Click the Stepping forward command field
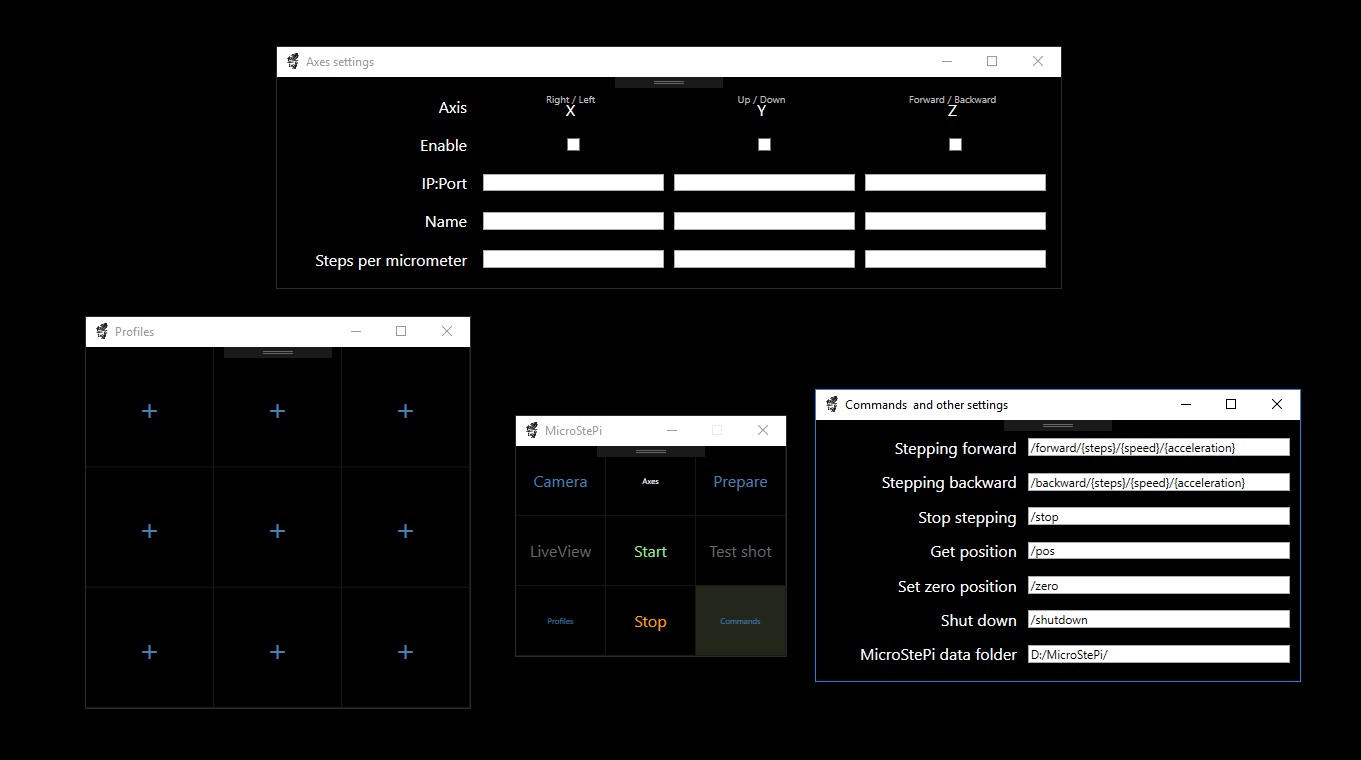 (x=1158, y=448)
